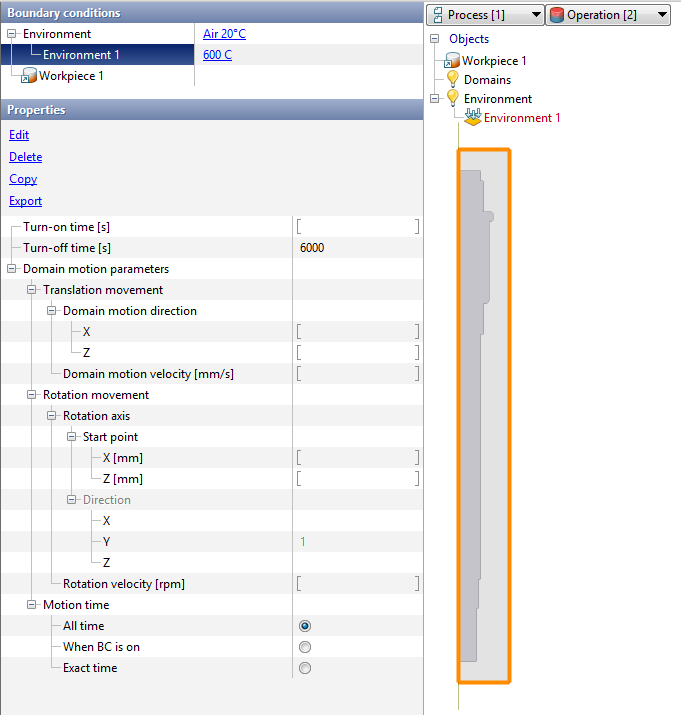The image size is (681, 715).
Task: Open the Air 20°C environment link
Action: click(x=224, y=34)
